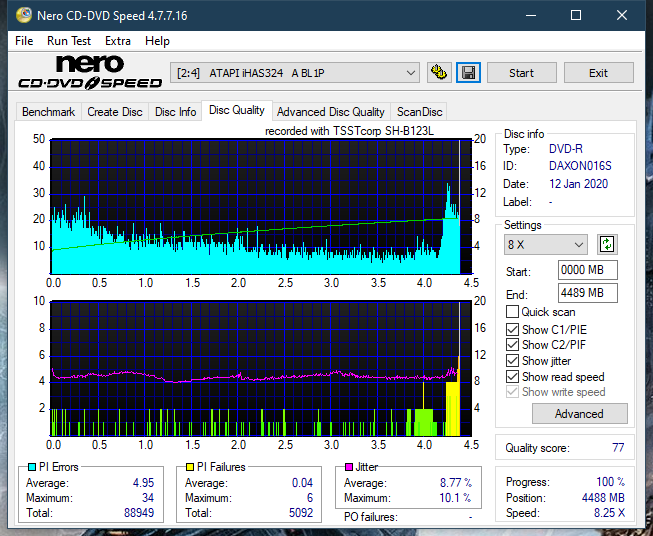Toggle Show C2/PIF checkbox
This screenshot has width=653, height=536.
pos(512,345)
